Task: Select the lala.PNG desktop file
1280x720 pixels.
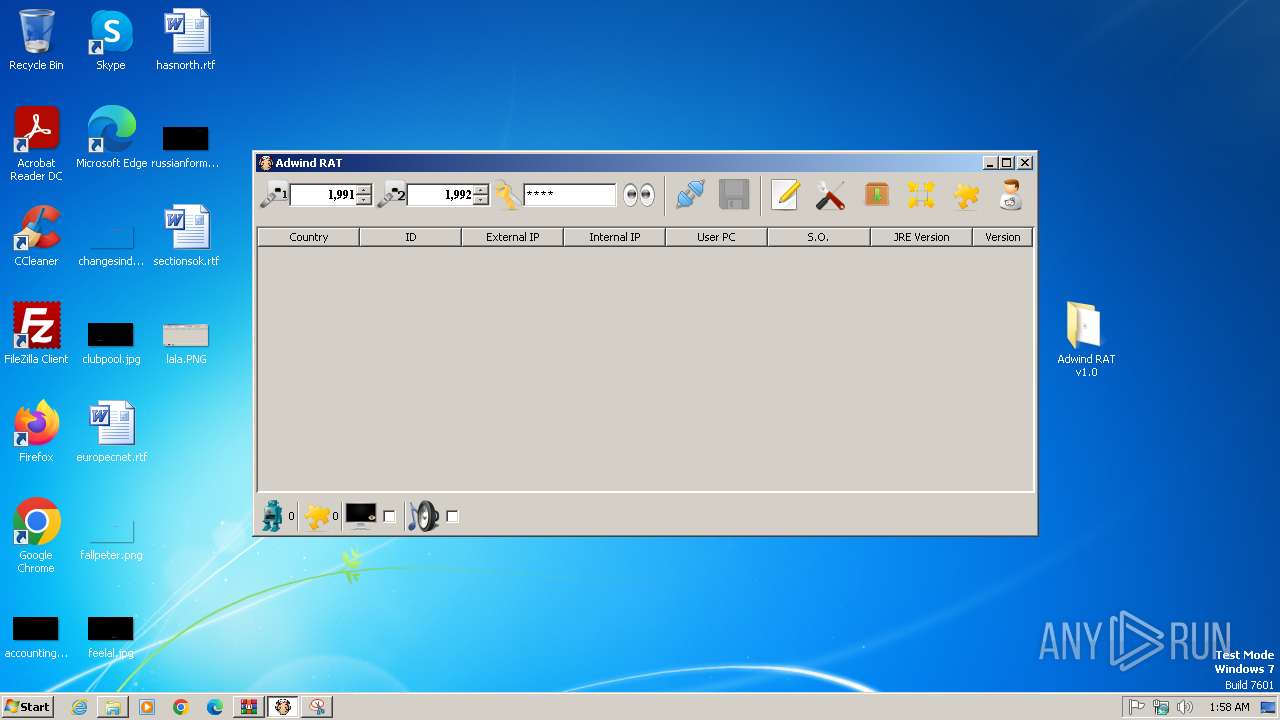Action: pyautogui.click(x=186, y=341)
